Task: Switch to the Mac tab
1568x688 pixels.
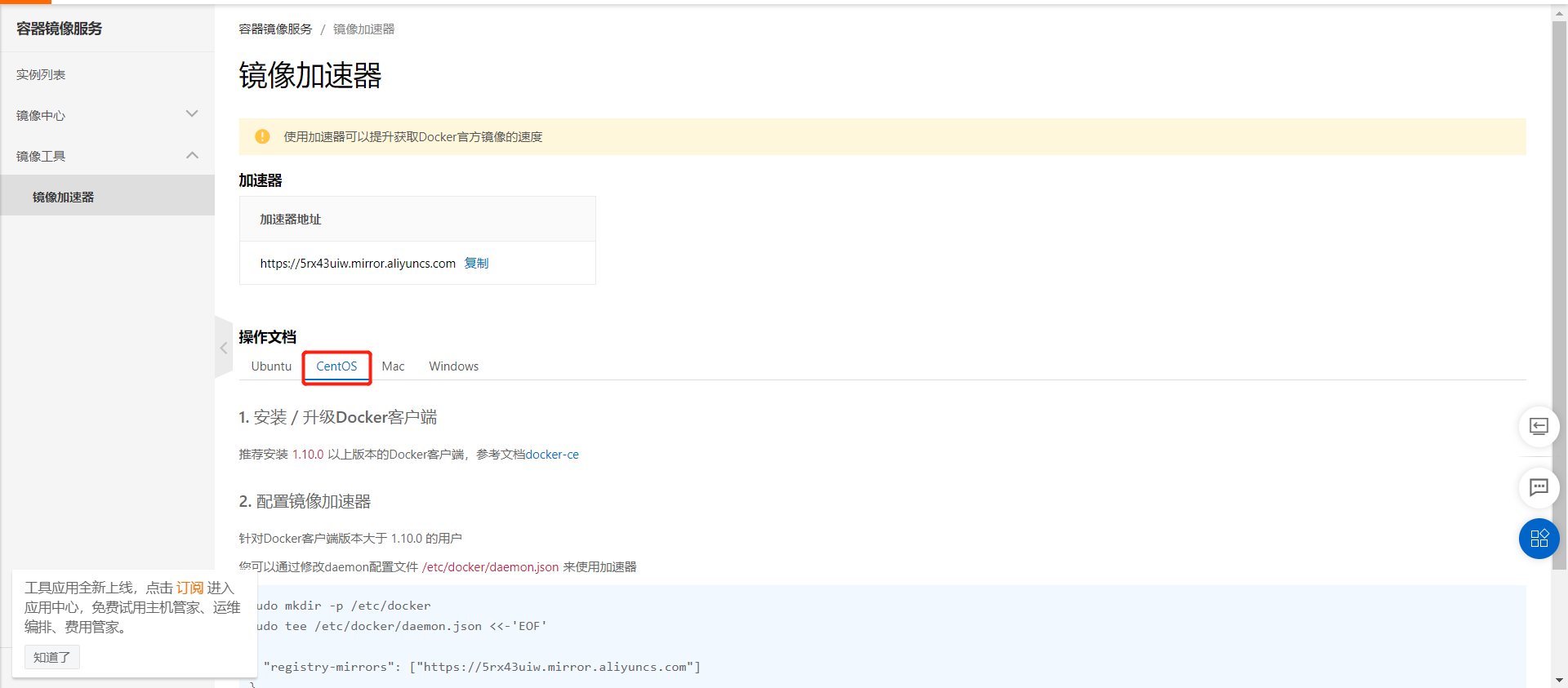Action: tap(393, 366)
